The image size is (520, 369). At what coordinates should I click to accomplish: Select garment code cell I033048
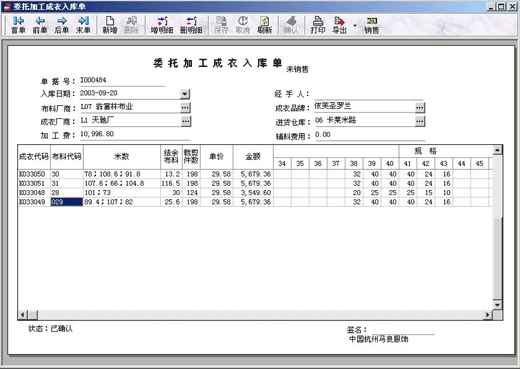34,193
